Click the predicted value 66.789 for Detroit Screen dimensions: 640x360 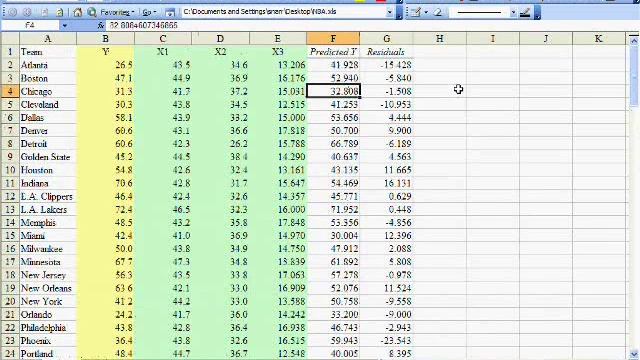333,144
